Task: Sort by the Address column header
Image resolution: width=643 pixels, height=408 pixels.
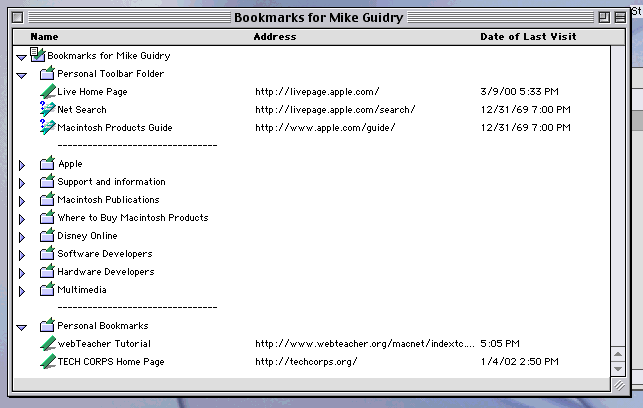Action: tap(275, 37)
